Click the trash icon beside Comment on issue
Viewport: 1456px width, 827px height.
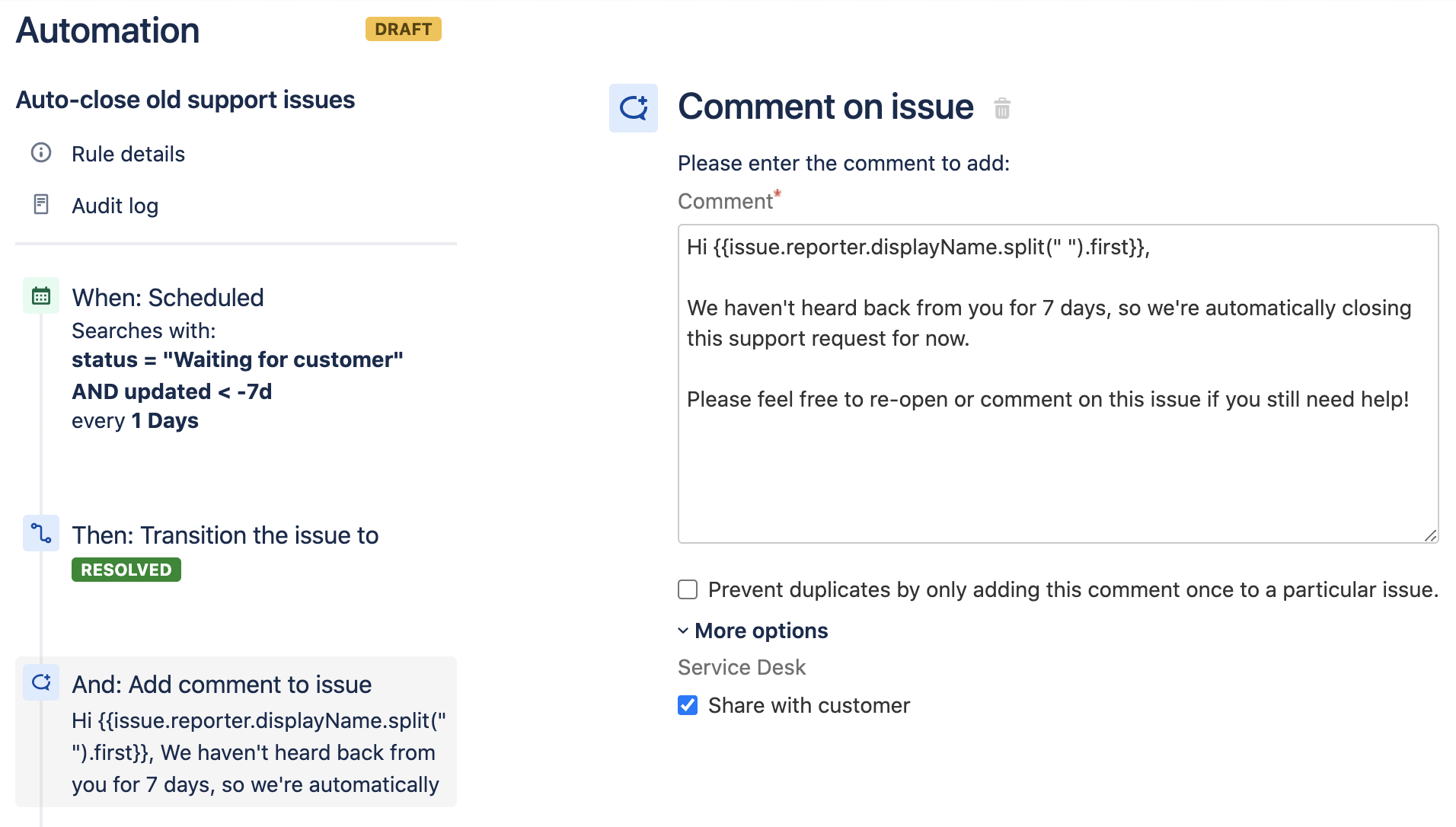(1002, 108)
